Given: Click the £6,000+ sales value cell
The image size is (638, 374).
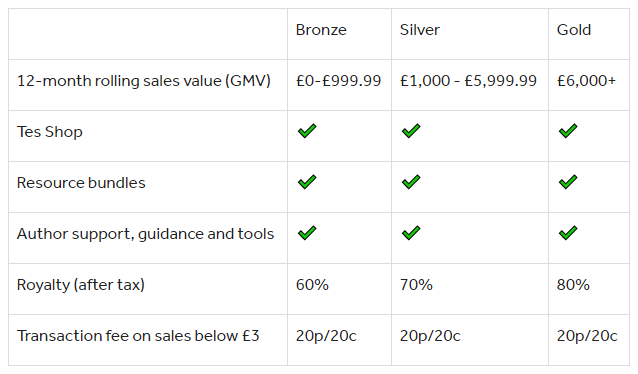Looking at the screenshot, I should point(586,81).
